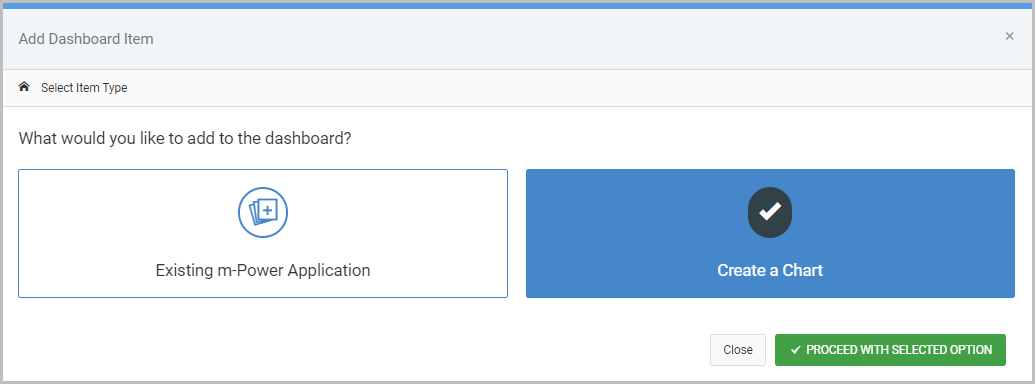The image size is (1035, 384).
Task: Click the dashboard question heading text
Action: coord(185,139)
